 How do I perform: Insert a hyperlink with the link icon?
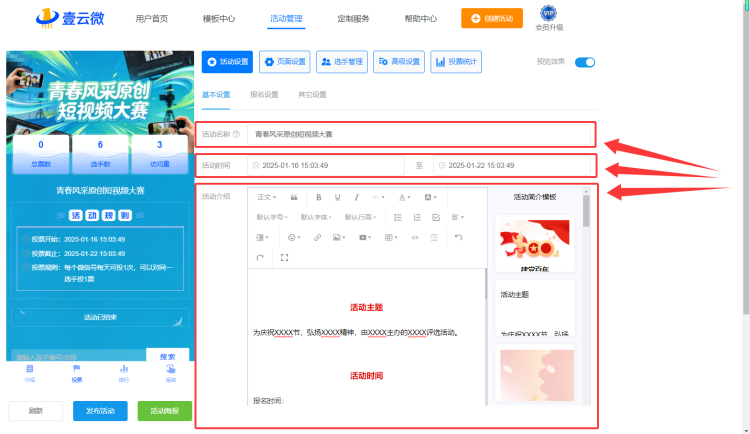pyautogui.click(x=317, y=237)
